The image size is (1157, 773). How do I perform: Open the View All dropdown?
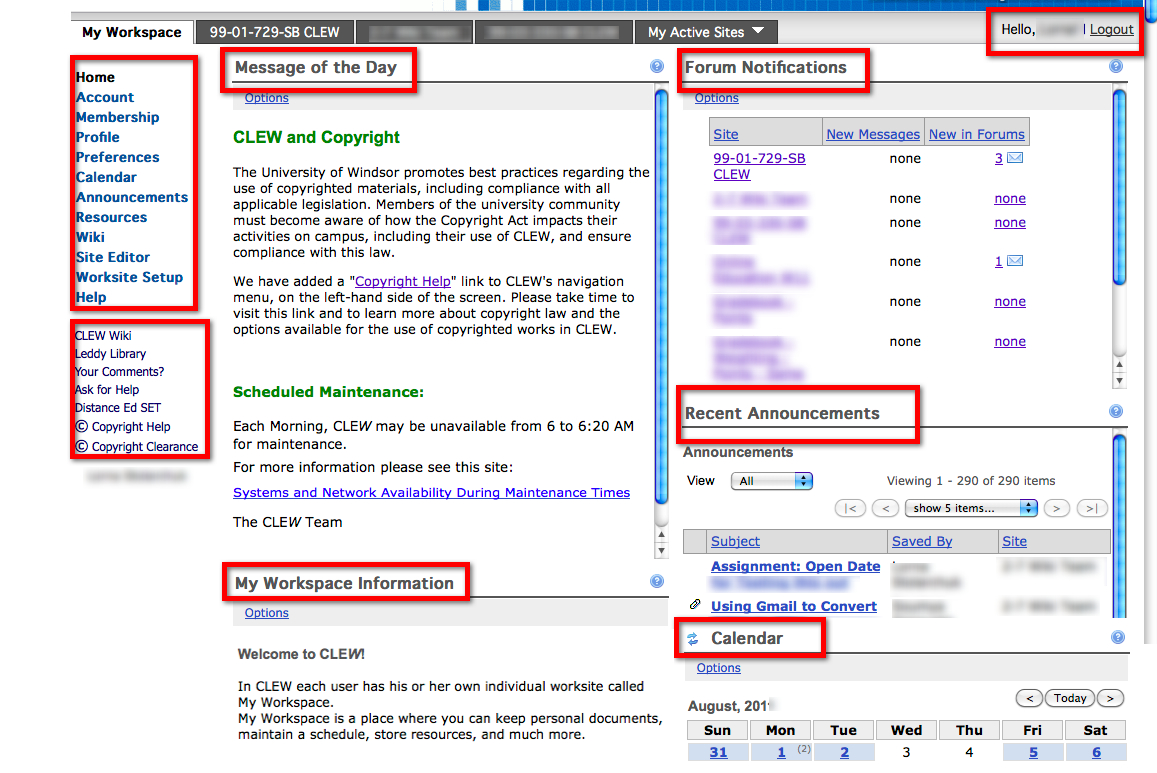(772, 481)
